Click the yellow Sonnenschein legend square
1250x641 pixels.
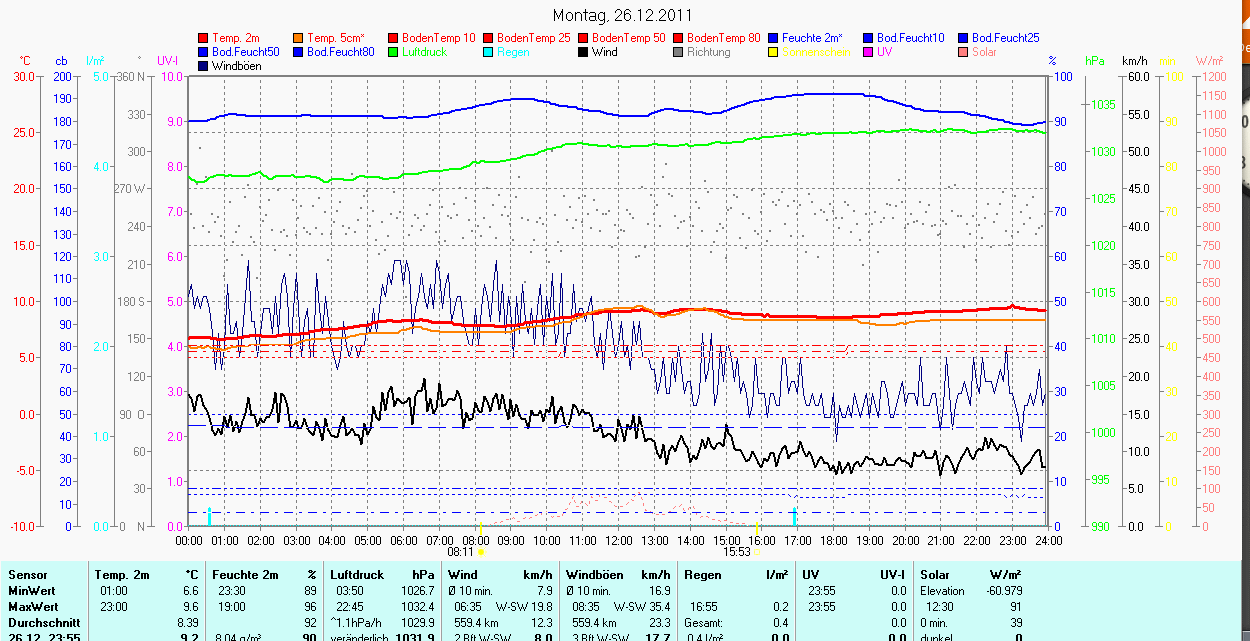click(x=773, y=52)
